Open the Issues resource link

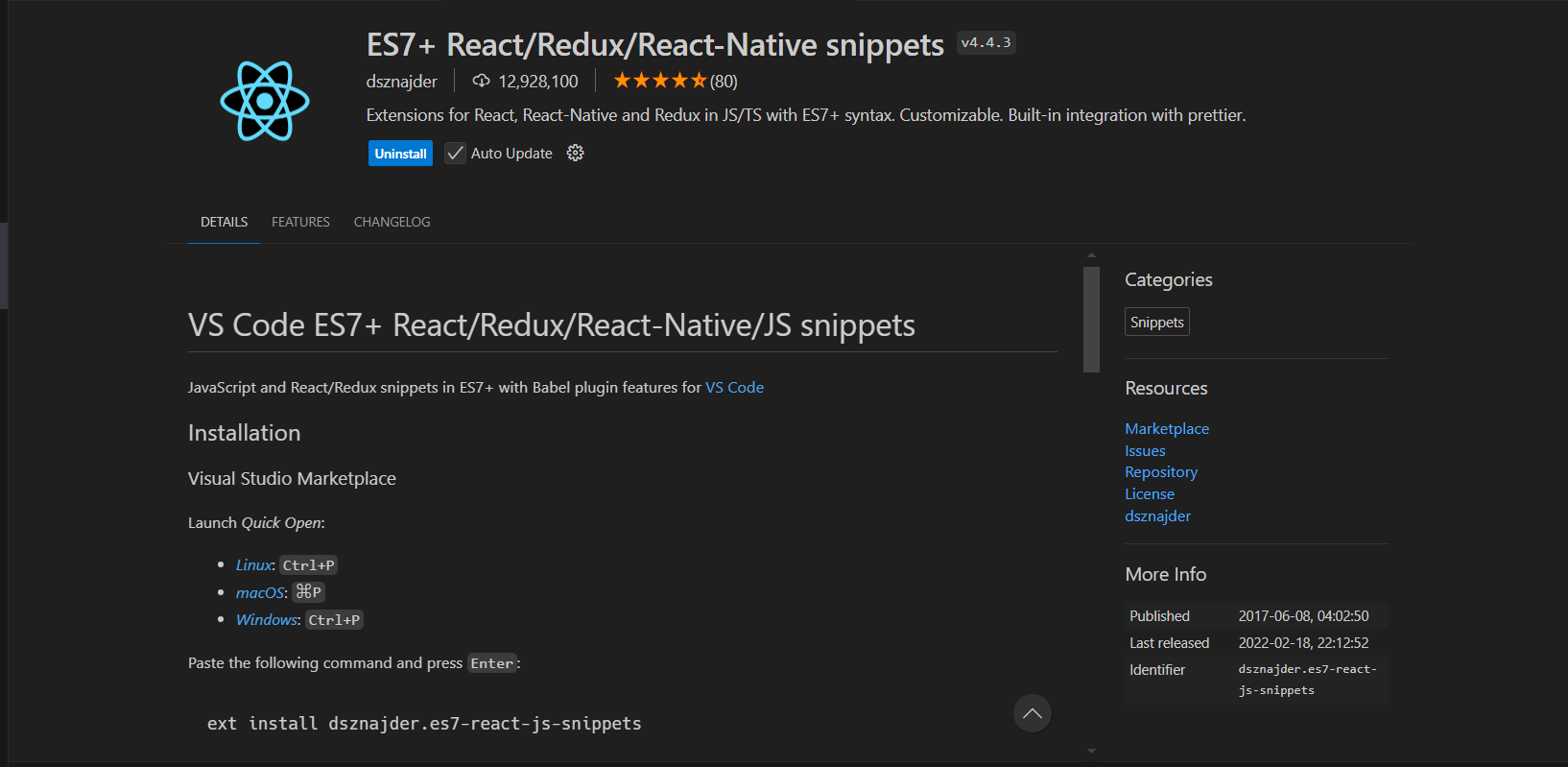tap(1145, 451)
